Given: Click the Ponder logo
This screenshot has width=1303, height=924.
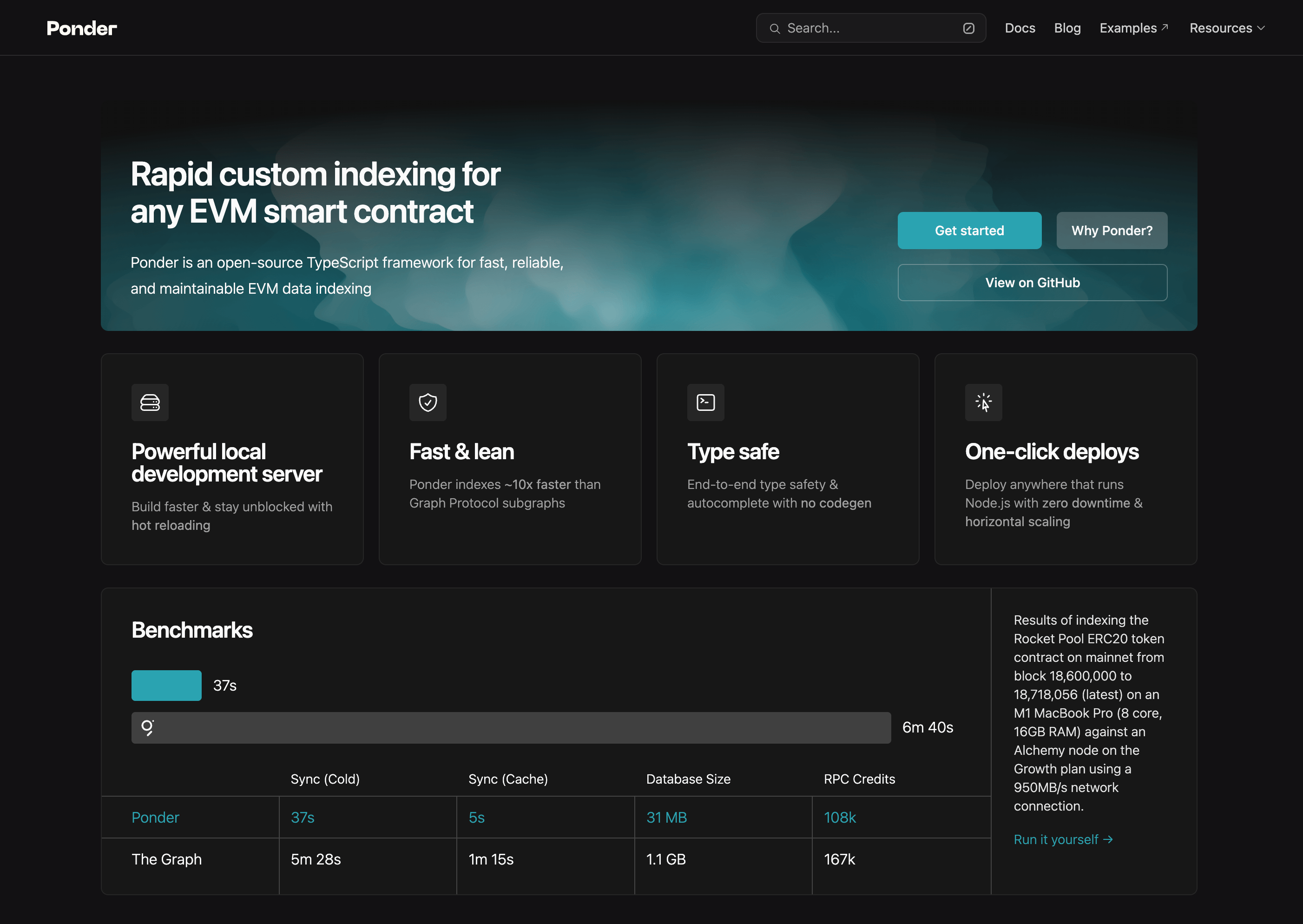Looking at the screenshot, I should (x=82, y=28).
